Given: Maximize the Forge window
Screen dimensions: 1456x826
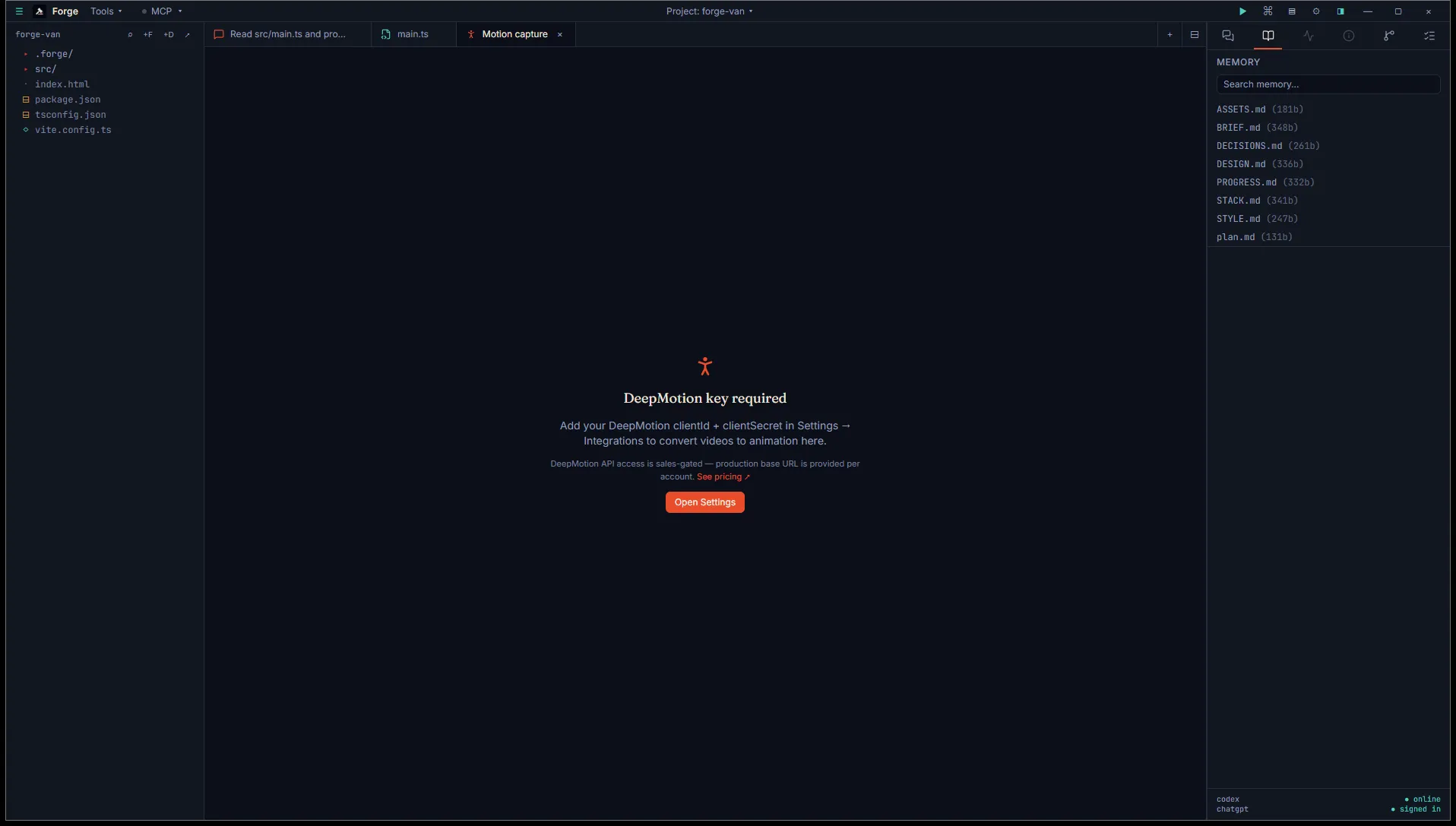Looking at the screenshot, I should (x=1398, y=11).
